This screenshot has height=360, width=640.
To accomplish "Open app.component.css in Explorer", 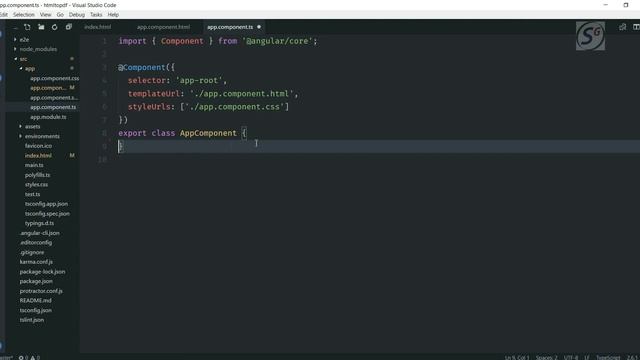I will point(54,78).
